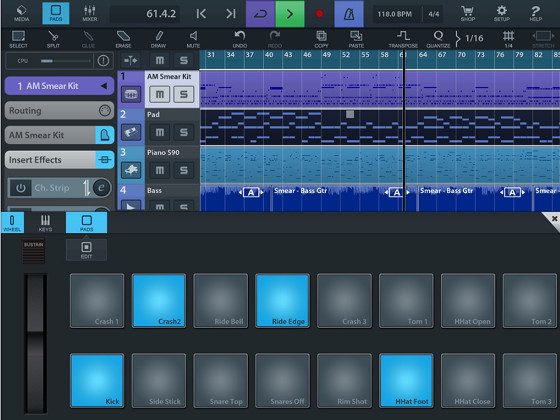Start recording with the red record button
This screenshot has height=420, width=560.
click(x=319, y=14)
